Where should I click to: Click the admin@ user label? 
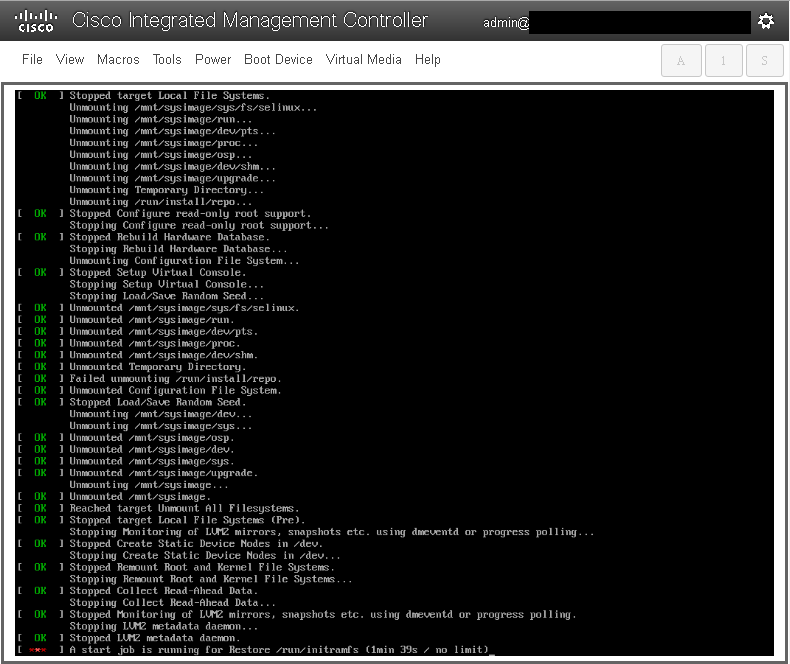coord(506,23)
